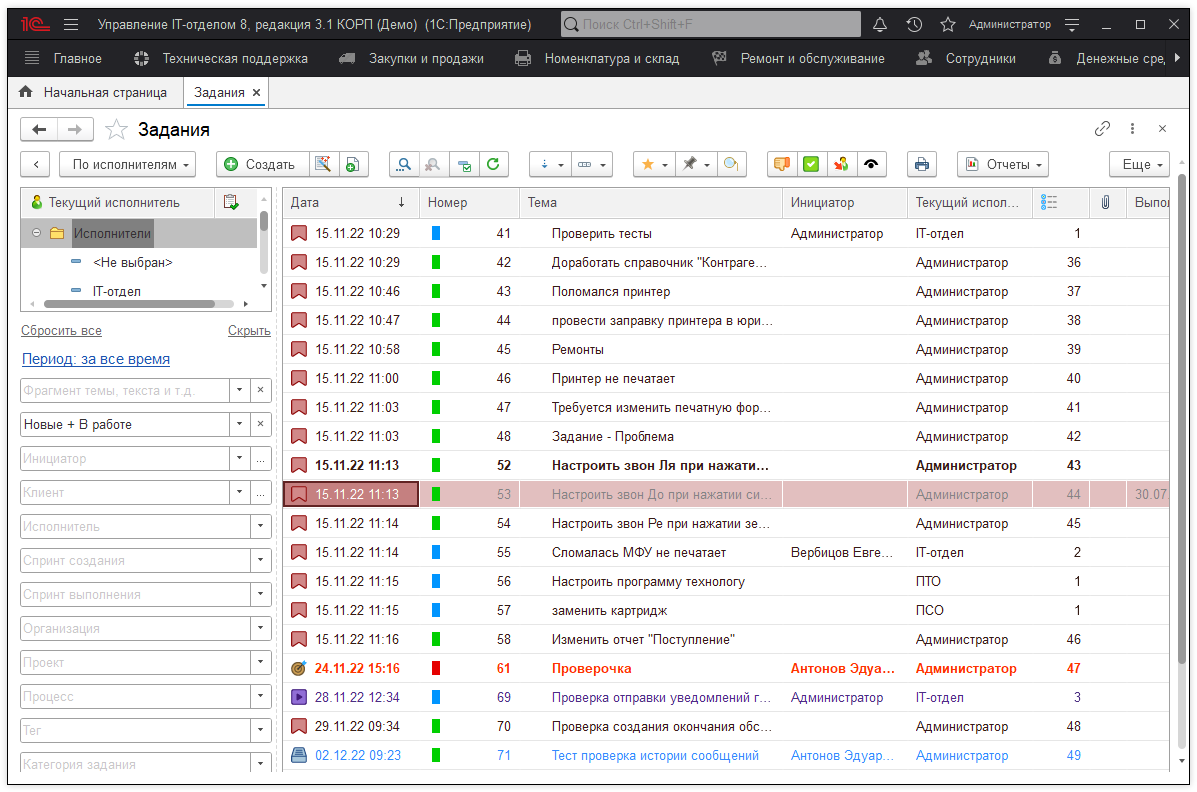This screenshot has height=792, width=1197.
Task: Toggle the eye watch icon in toolbar
Action: (x=872, y=165)
